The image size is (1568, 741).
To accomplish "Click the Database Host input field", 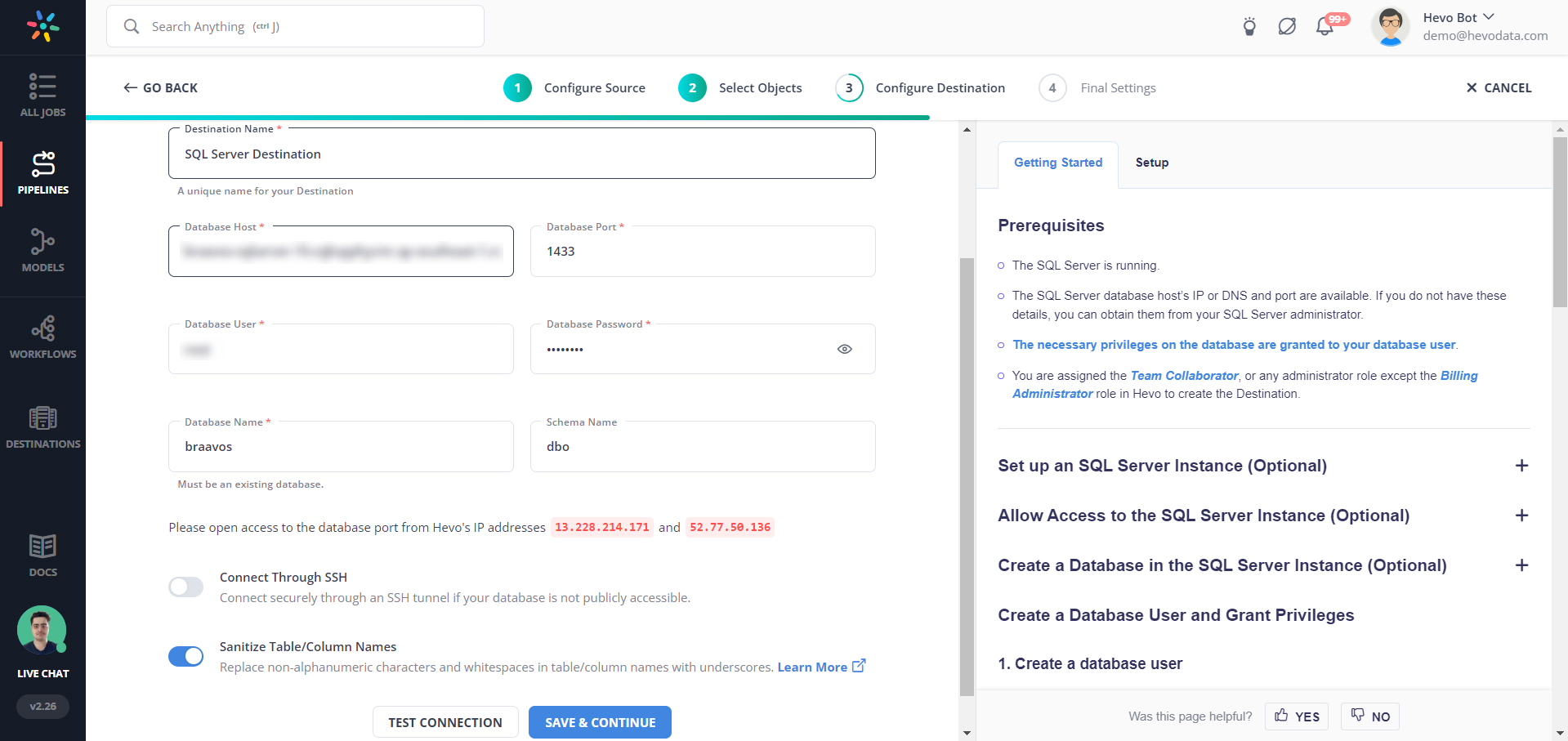I will [x=341, y=251].
